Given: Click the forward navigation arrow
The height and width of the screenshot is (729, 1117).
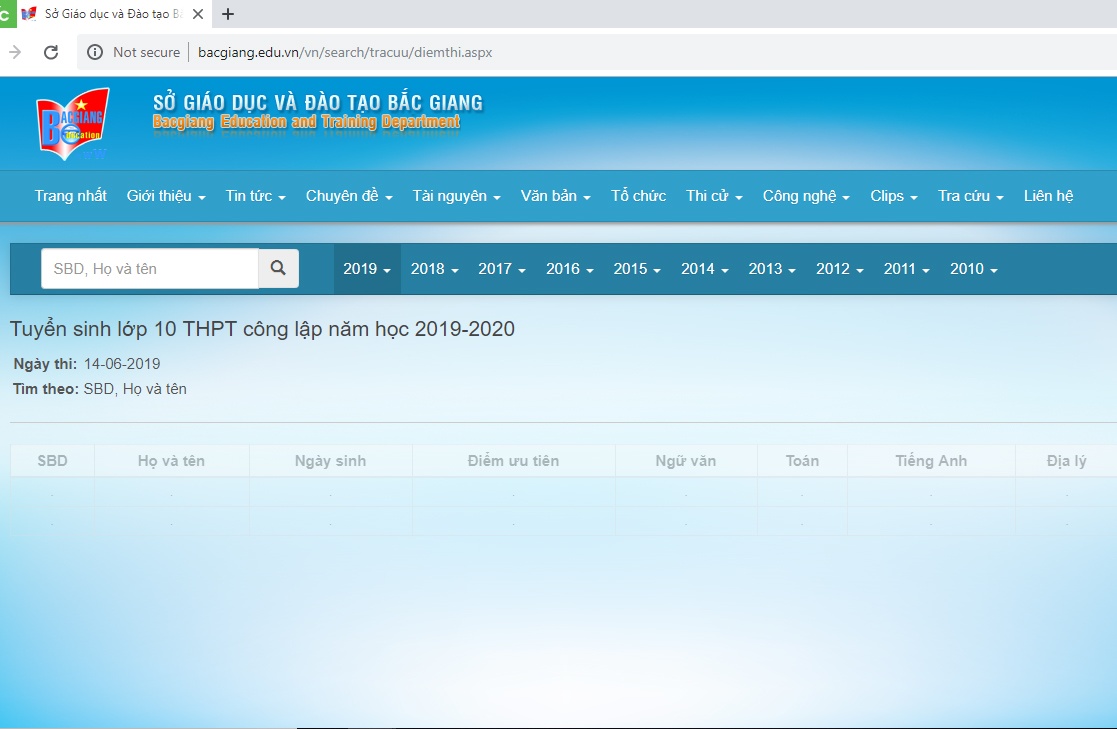Looking at the screenshot, I should click(x=16, y=52).
